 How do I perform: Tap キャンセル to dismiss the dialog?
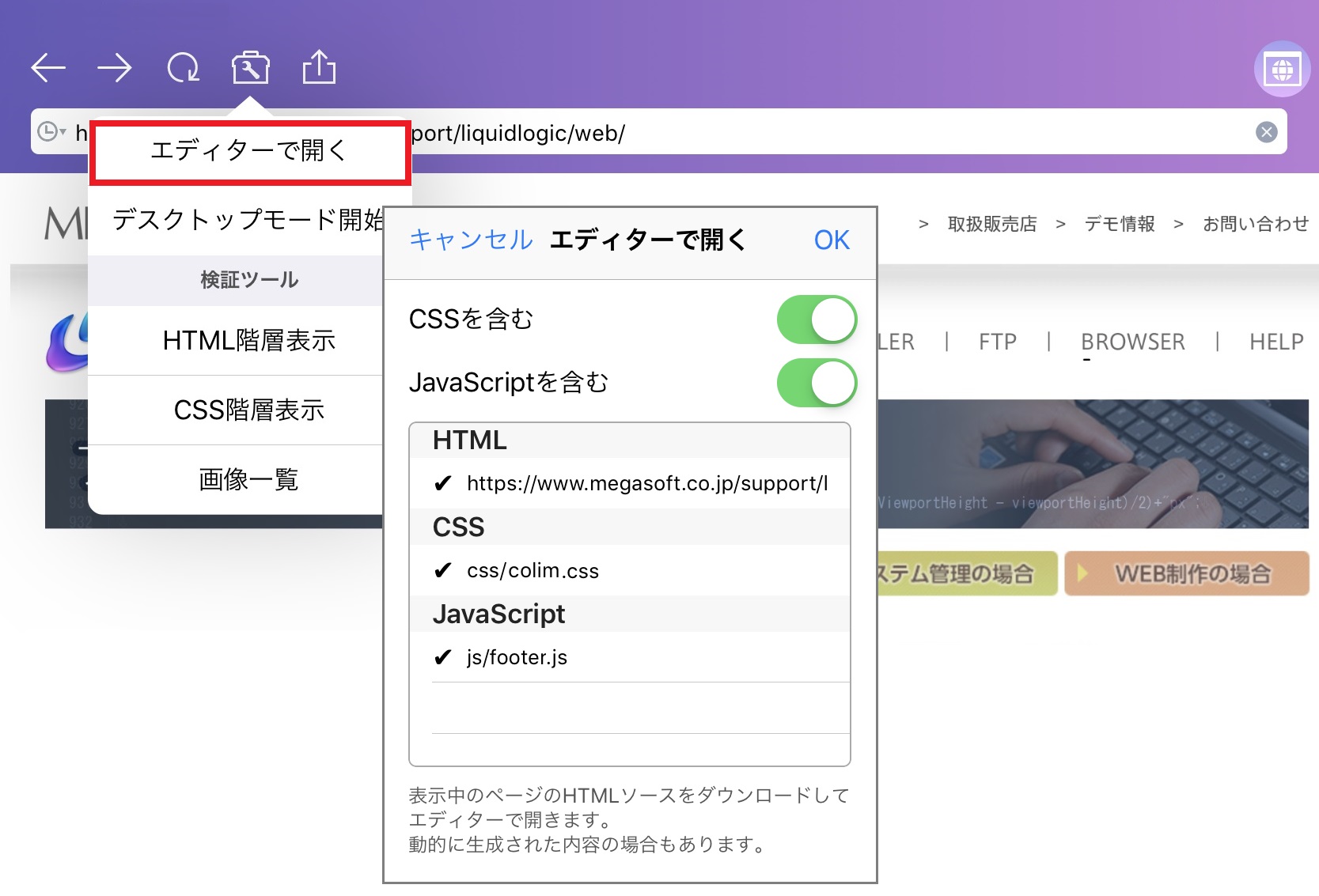470,241
